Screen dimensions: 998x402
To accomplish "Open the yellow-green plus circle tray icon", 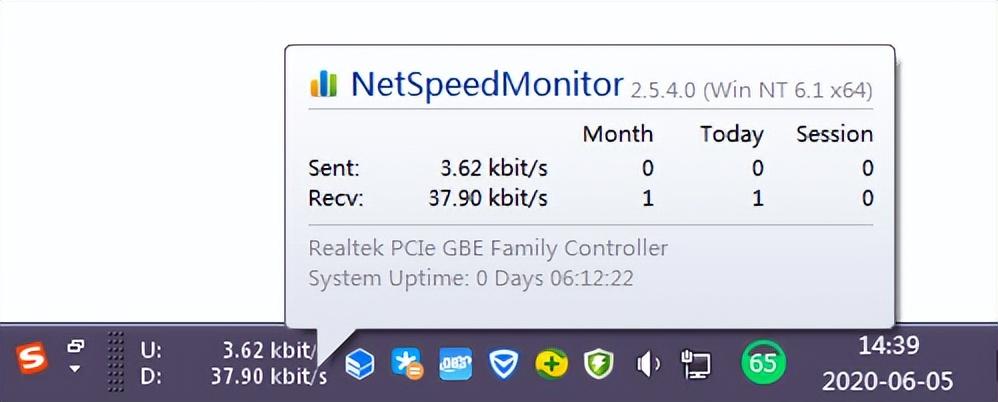I will click(551, 364).
